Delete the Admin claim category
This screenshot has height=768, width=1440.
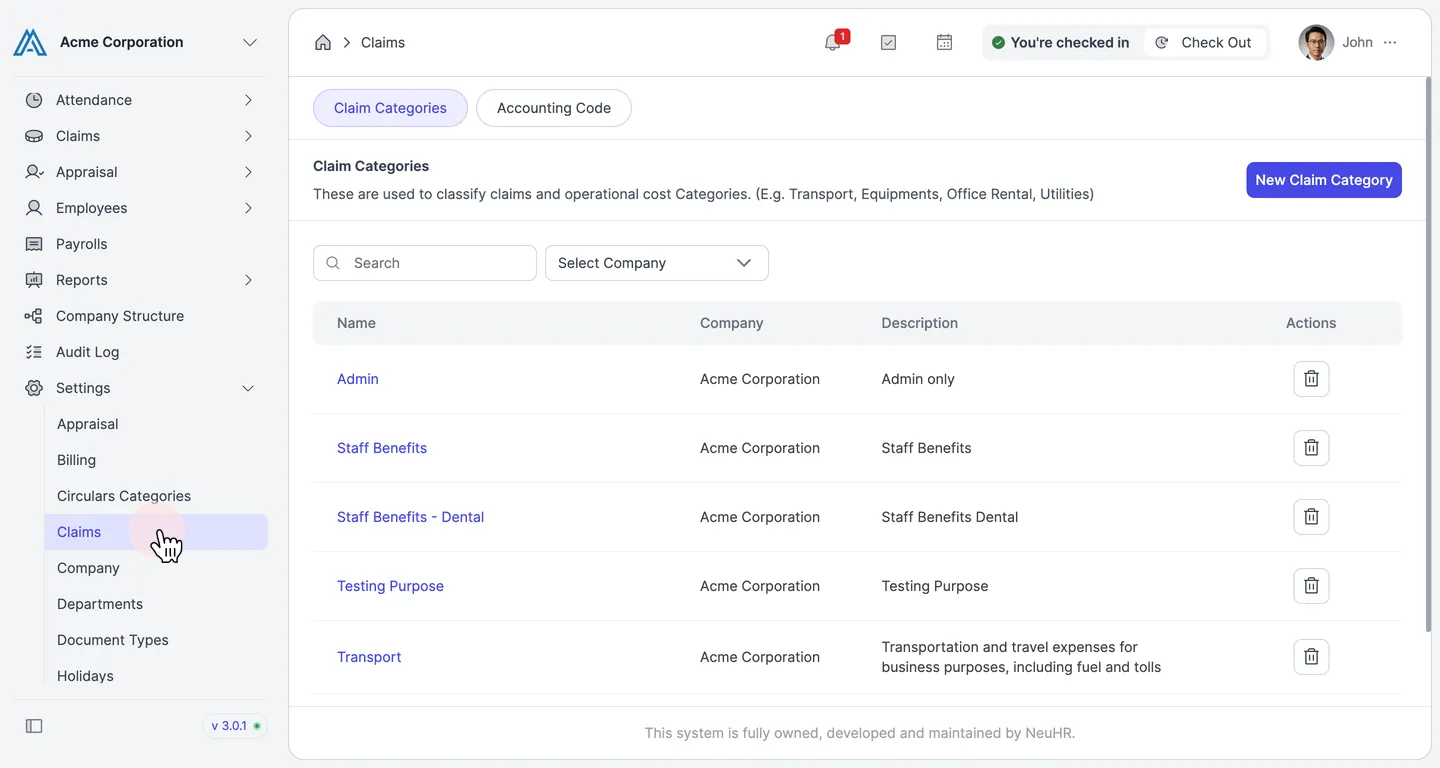(x=1311, y=379)
